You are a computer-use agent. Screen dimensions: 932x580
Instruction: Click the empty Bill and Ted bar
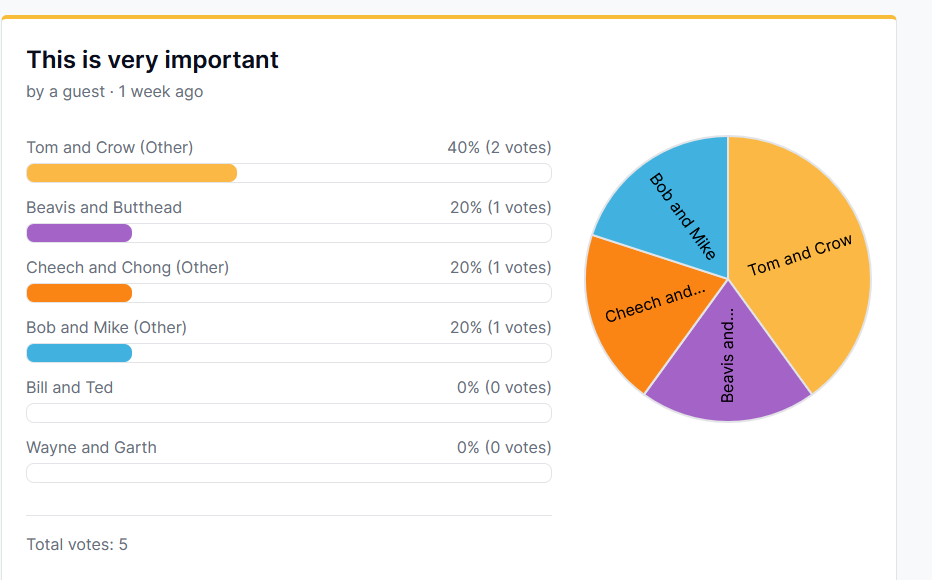click(289, 413)
